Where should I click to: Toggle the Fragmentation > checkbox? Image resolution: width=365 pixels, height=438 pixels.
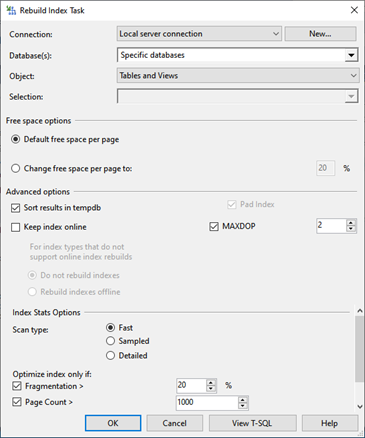click(17, 386)
